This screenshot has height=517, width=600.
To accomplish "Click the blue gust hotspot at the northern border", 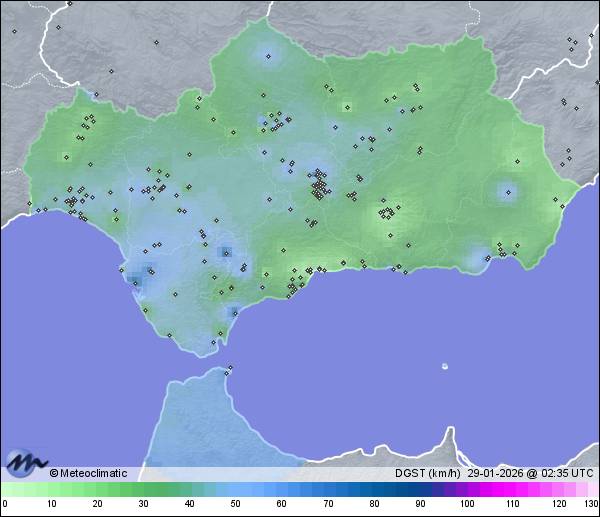I will tap(267, 54).
